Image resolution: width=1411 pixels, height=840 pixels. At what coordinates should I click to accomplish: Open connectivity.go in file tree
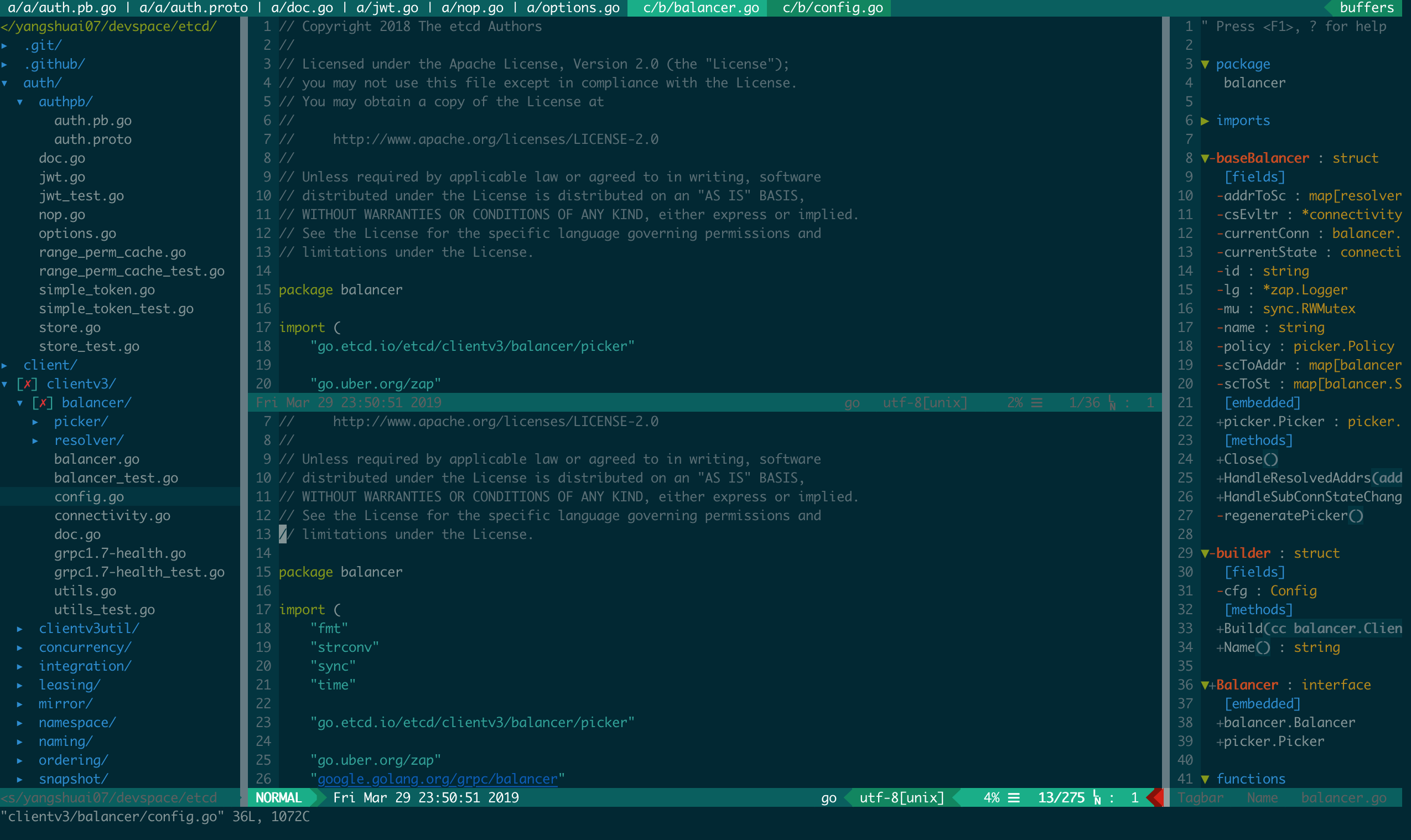pyautogui.click(x=112, y=516)
